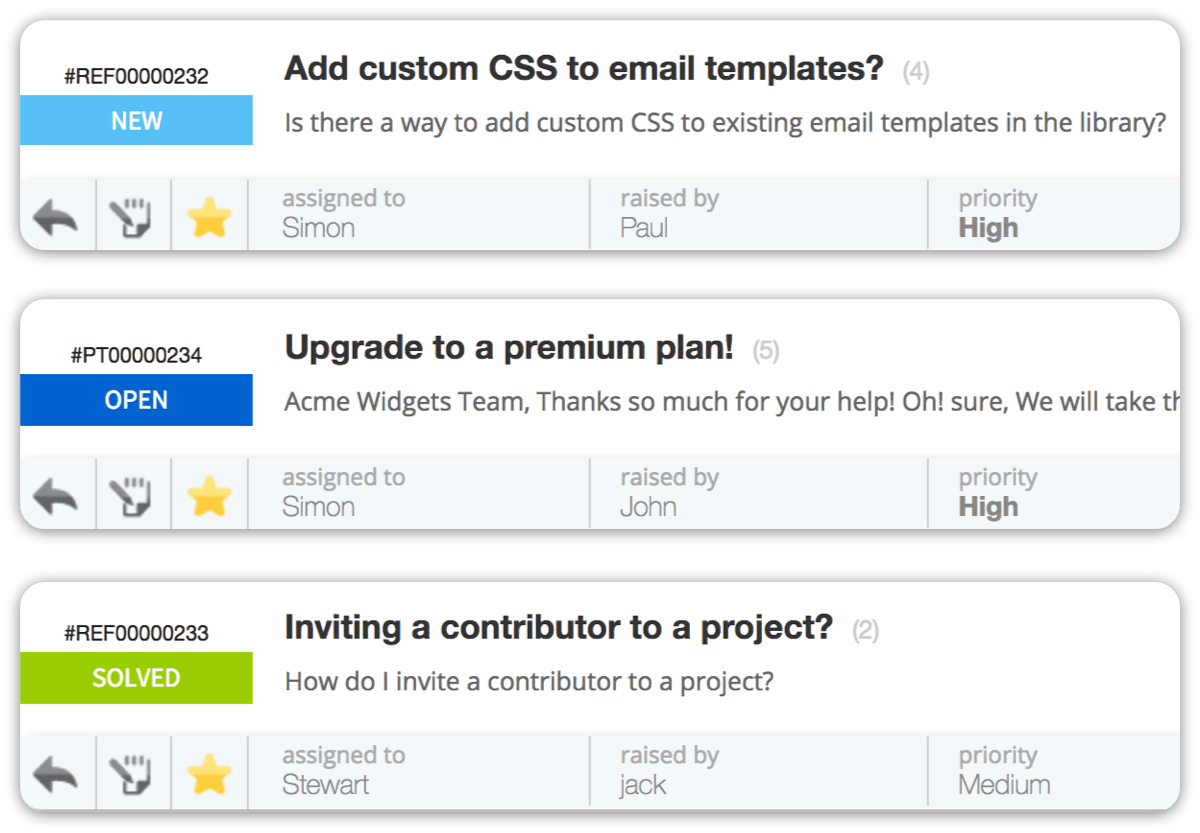Change assignee Simon on the CSS ticket
This screenshot has width=1200, height=833.
pyautogui.click(x=318, y=228)
